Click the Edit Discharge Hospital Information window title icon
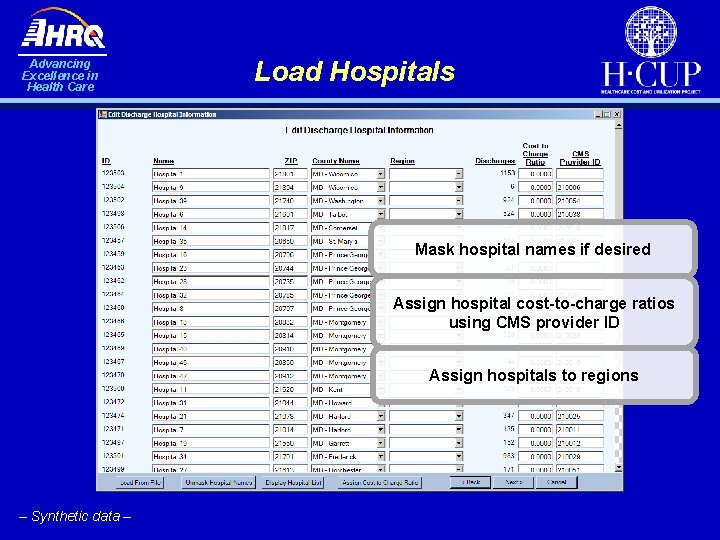This screenshot has width=720, height=540. point(103,114)
